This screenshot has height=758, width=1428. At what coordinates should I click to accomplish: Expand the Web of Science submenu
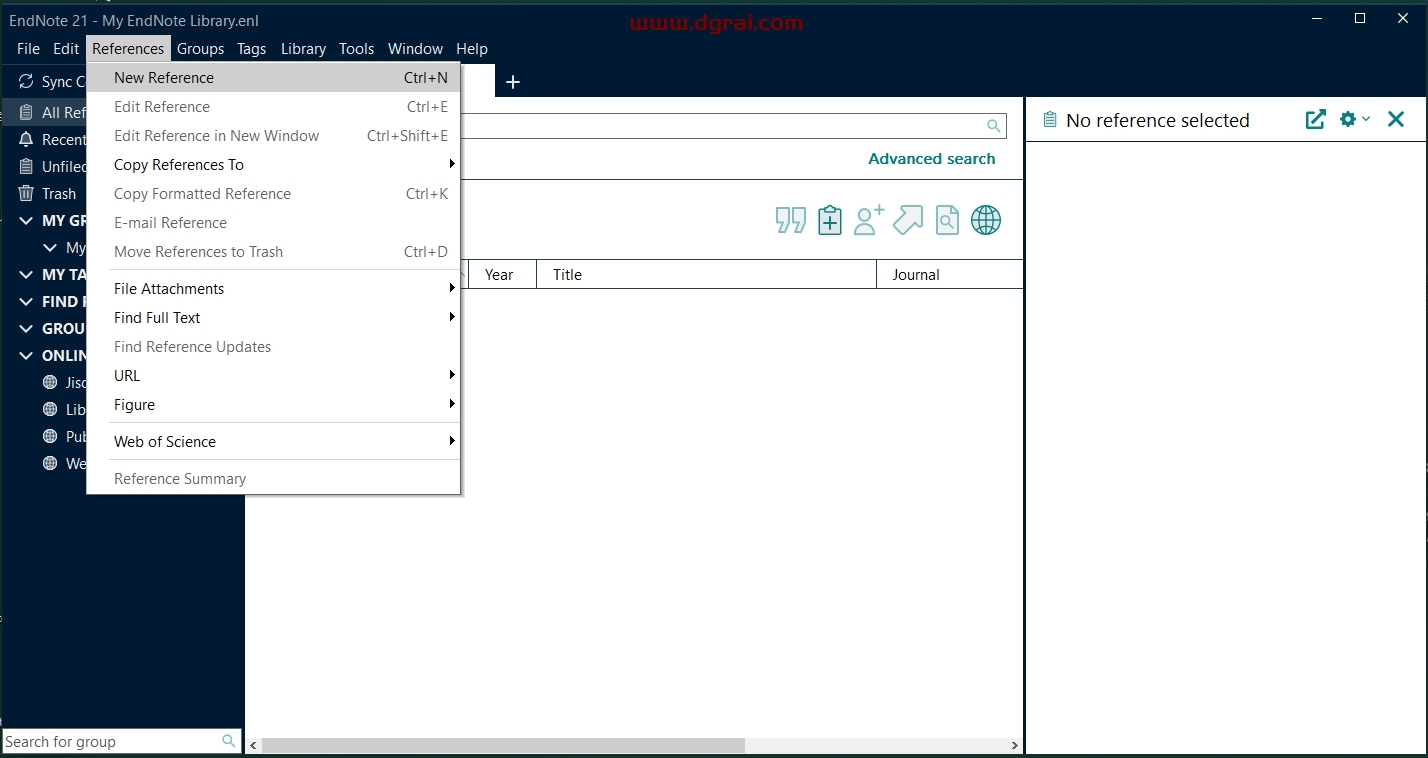(273, 441)
